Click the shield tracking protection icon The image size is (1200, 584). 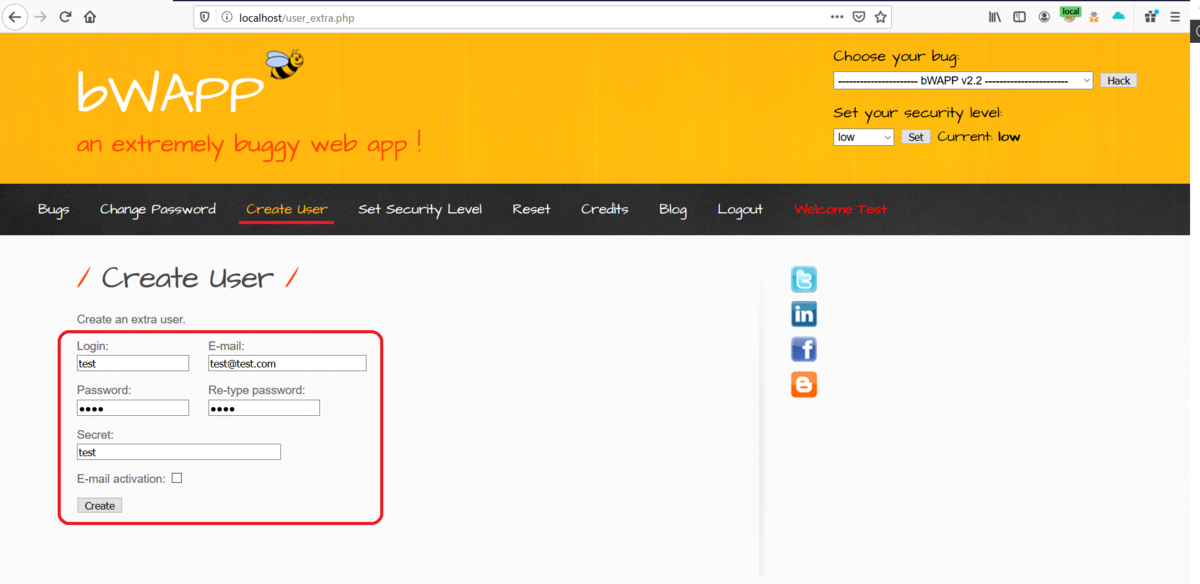pyautogui.click(x=205, y=17)
